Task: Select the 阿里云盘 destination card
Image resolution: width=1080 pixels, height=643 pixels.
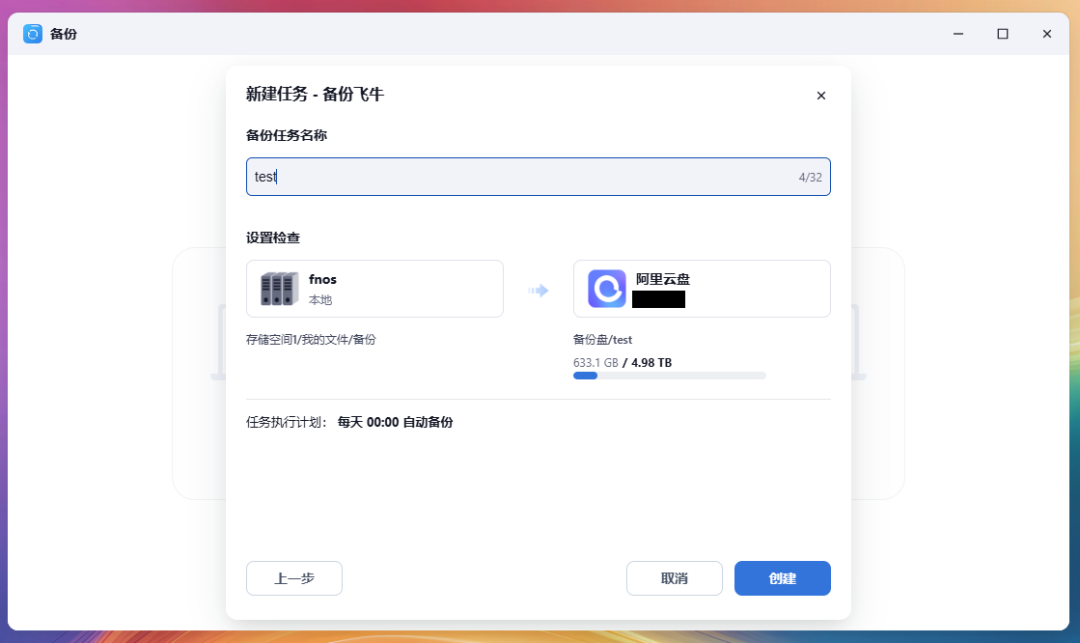Action: 702,288
